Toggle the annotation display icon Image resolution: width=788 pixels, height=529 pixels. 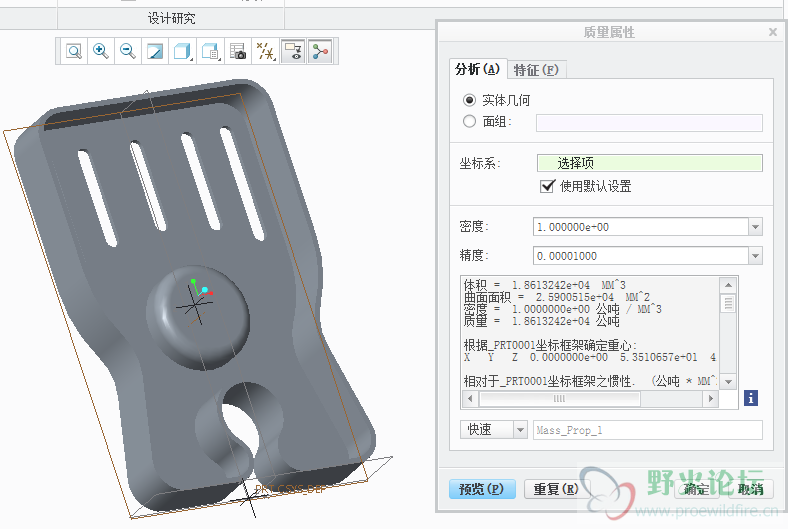click(x=293, y=51)
